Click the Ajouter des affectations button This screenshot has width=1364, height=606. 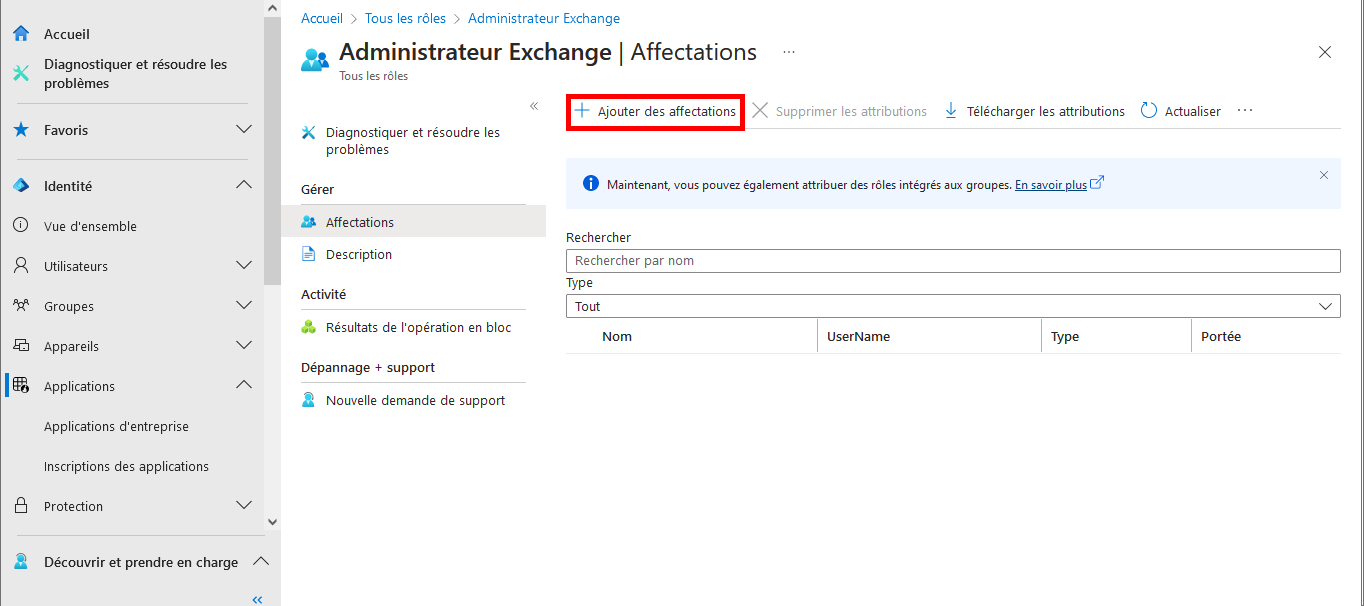pyautogui.click(x=655, y=111)
